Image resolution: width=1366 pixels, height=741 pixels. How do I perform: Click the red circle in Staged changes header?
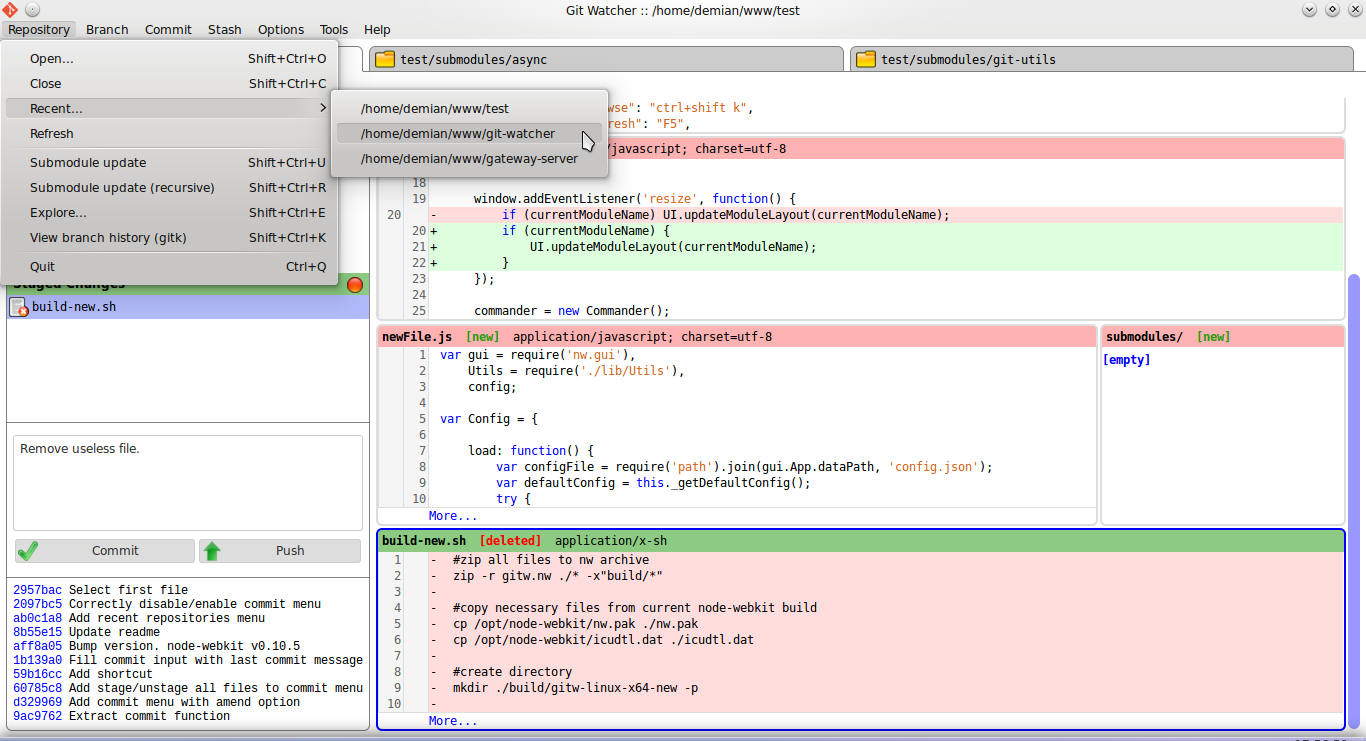coord(354,285)
